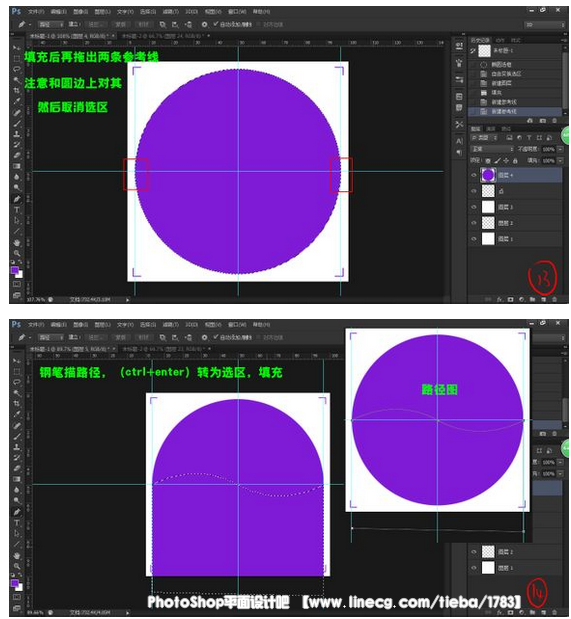Open 窗口(W) menu in bottom window
The width and height of the screenshot is (571, 619).
237,325
